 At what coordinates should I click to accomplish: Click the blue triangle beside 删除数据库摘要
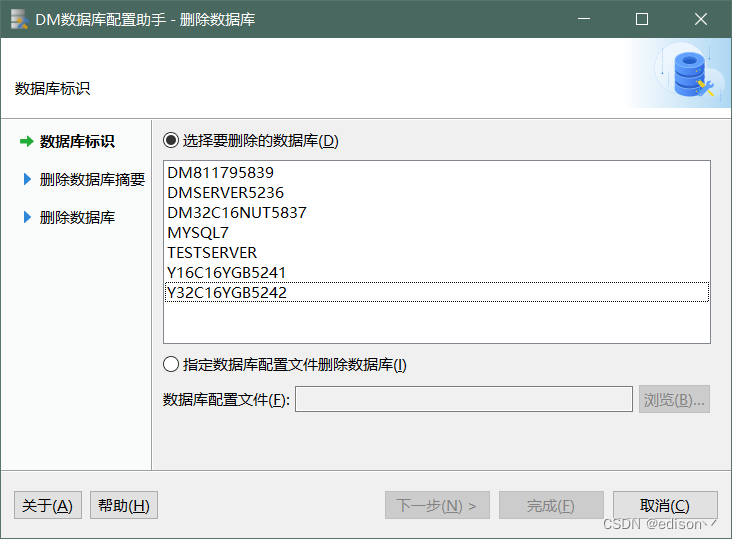click(x=27, y=179)
